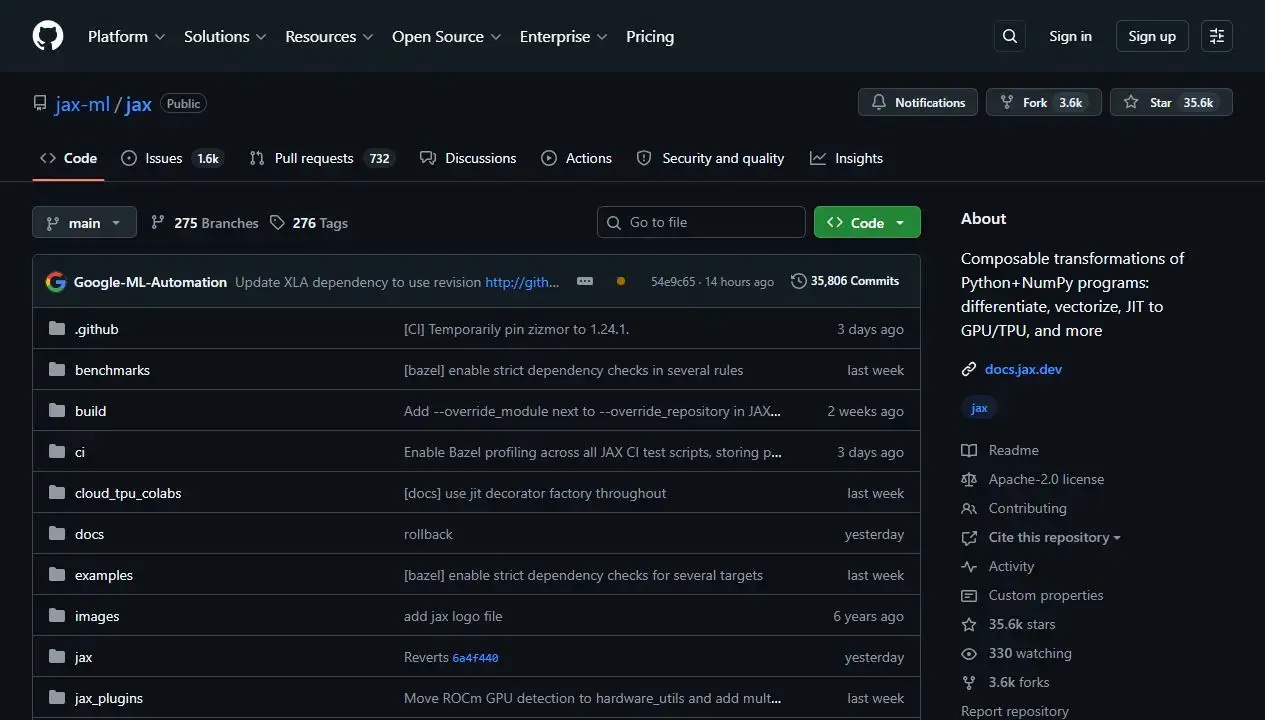Click the star icon beside 35.6k stars
Screen dimensions: 1265x720
click(x=968, y=625)
